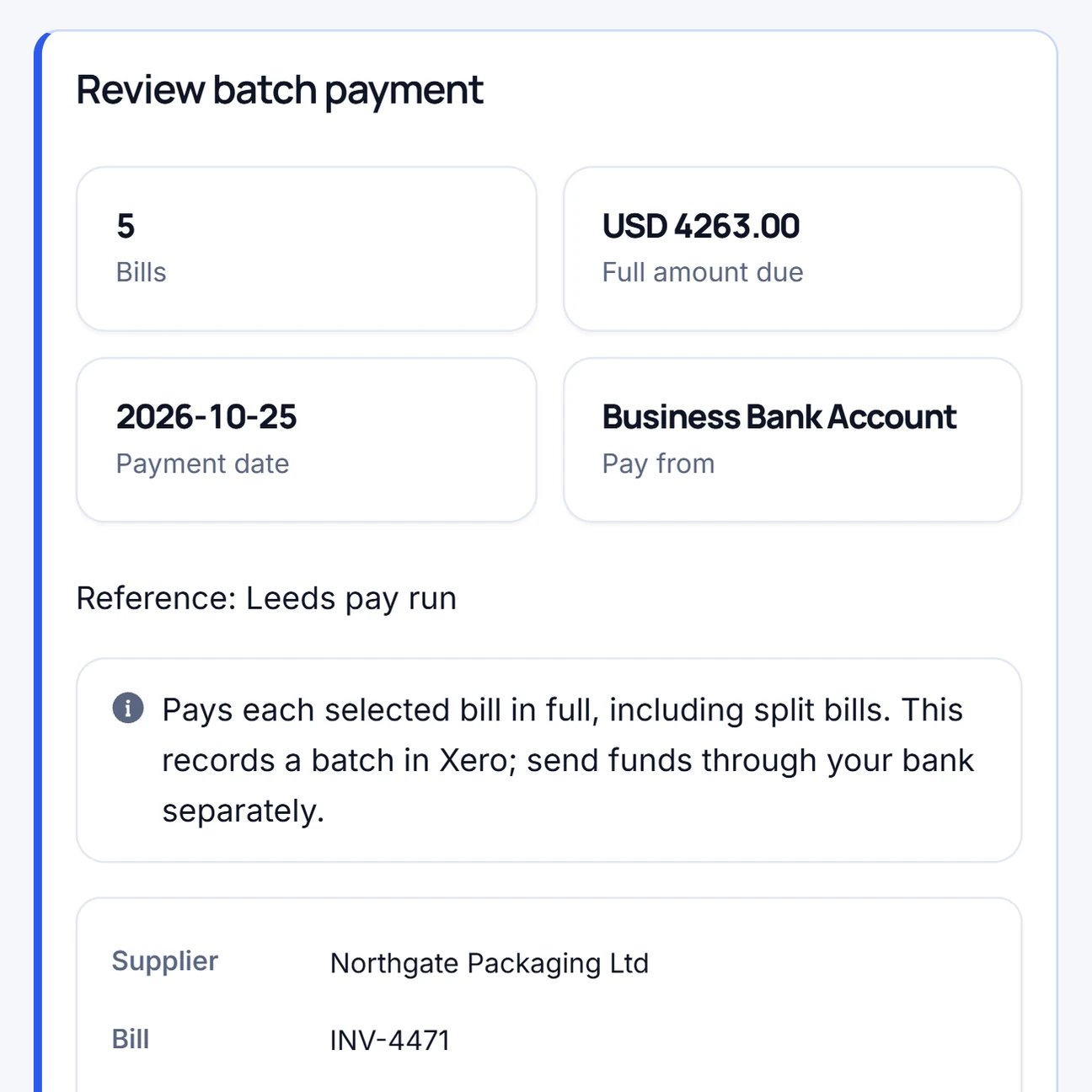Click the 'USD 4263.00' total amount
The image size is (1092, 1092).
(701, 226)
